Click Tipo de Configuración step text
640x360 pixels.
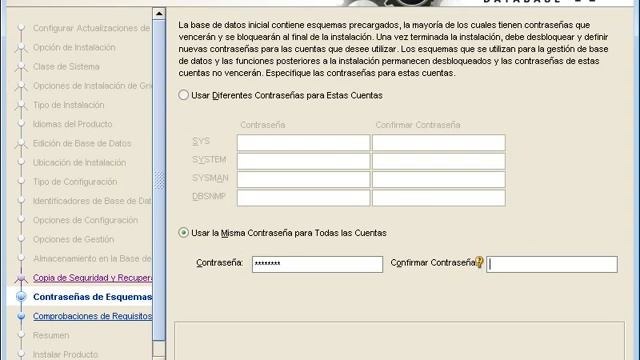(x=75, y=182)
